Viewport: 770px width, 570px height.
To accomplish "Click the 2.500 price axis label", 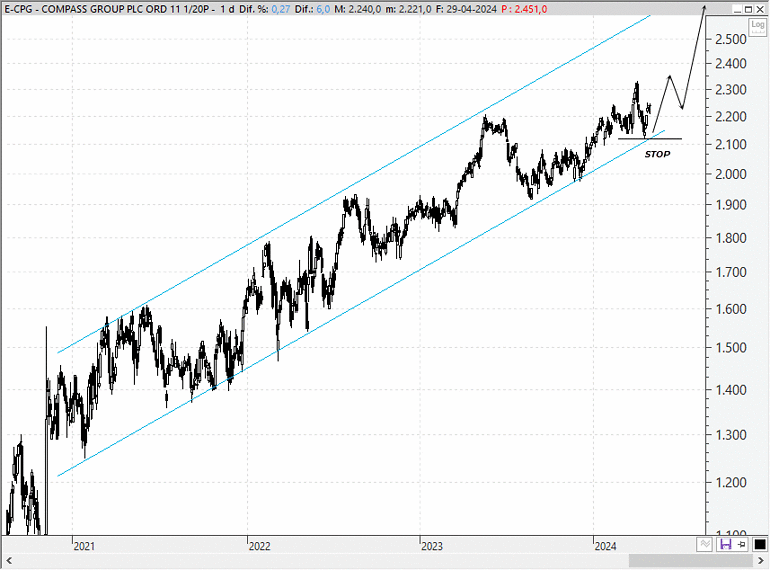I will point(731,39).
